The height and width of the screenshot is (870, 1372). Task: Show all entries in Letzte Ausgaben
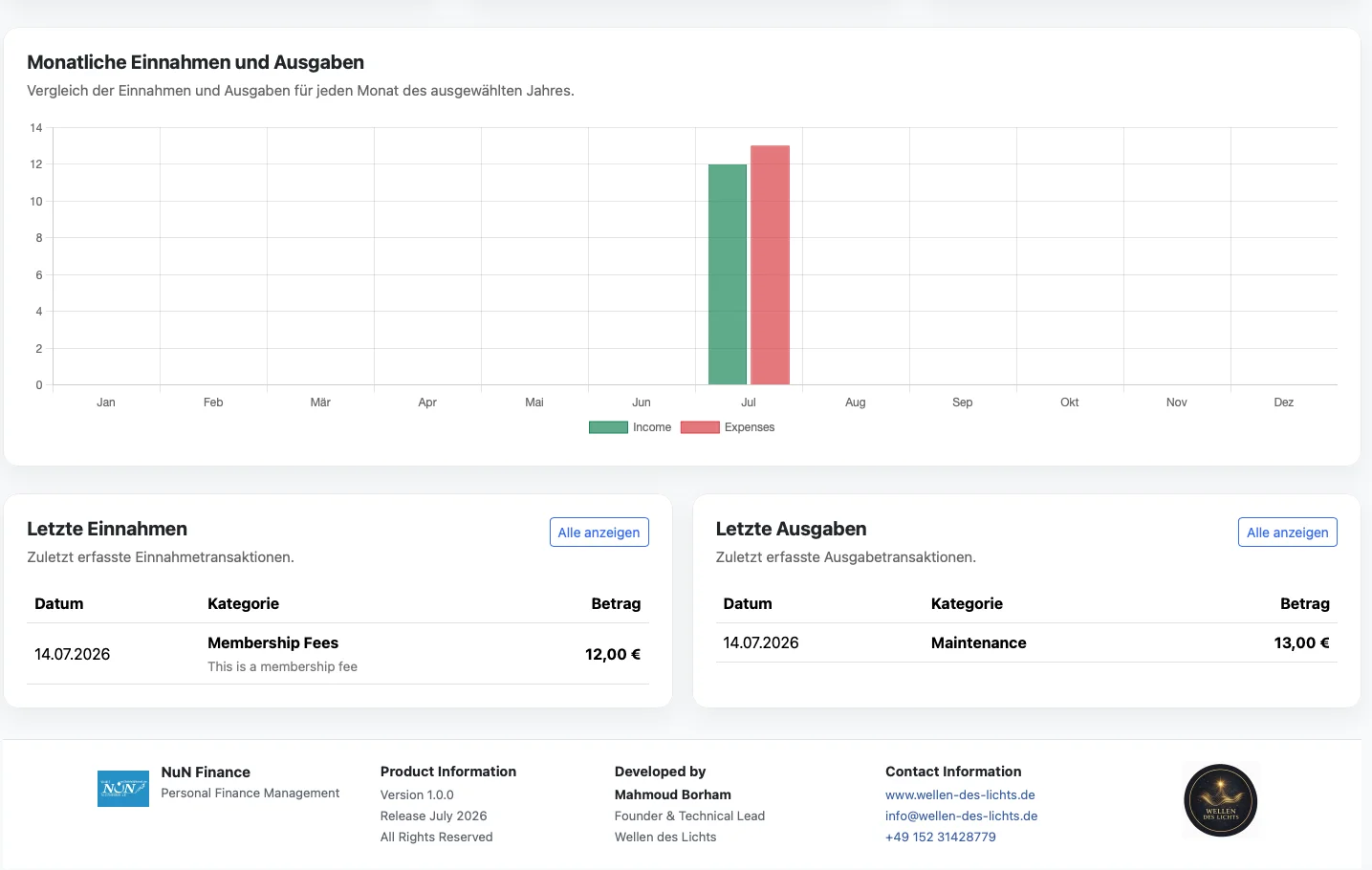point(1288,533)
